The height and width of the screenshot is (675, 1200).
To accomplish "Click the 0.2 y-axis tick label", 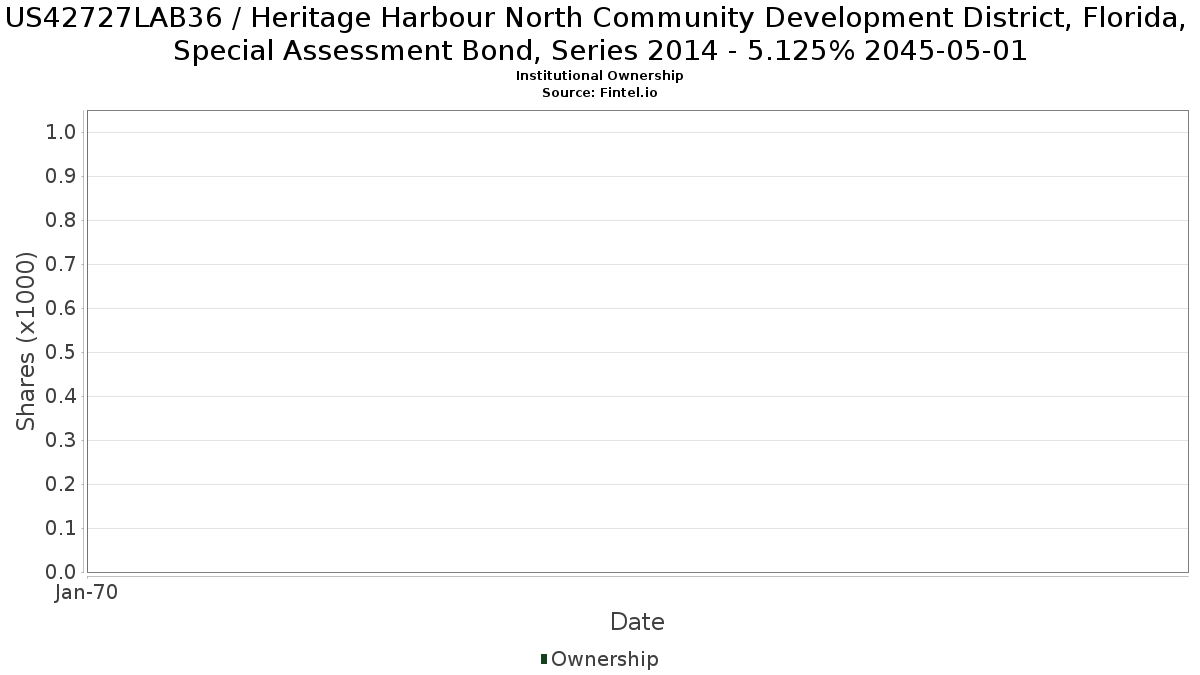I will coord(62,485).
